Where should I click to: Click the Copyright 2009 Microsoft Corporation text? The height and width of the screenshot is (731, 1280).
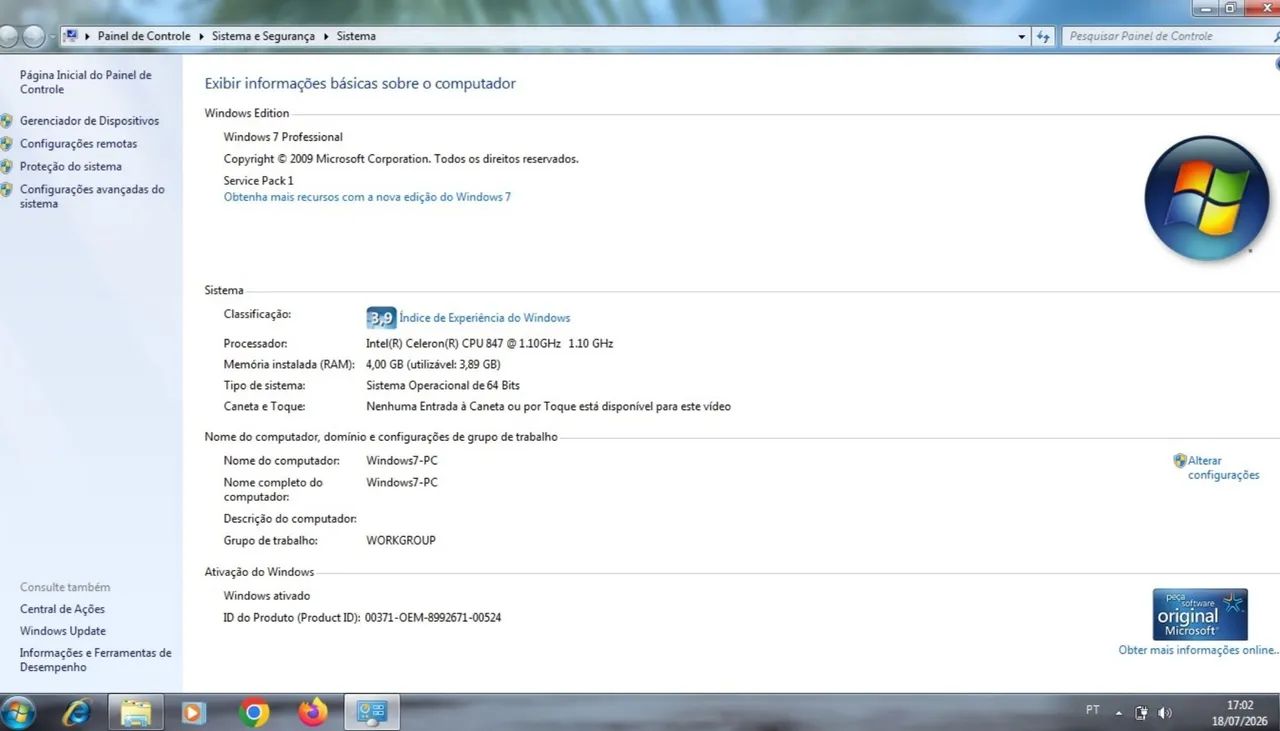401,159
